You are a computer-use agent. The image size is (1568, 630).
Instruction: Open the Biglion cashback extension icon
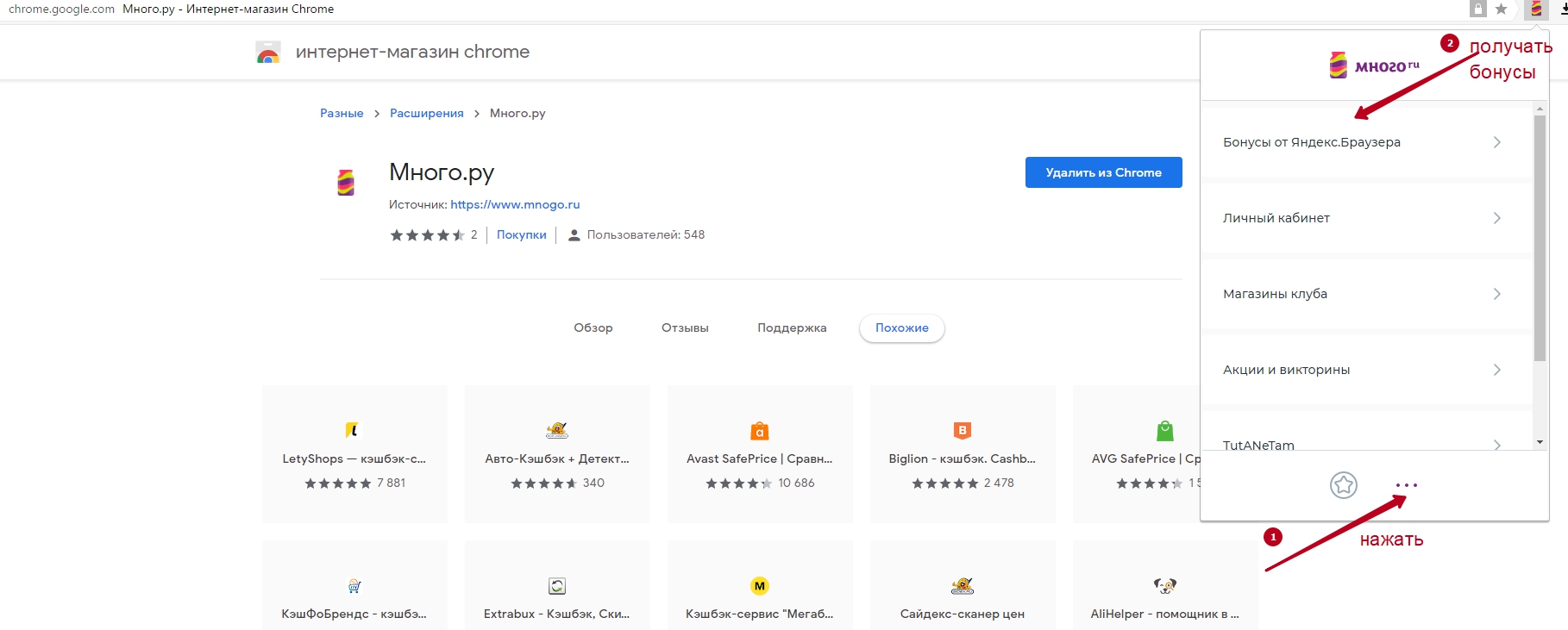pos(962,430)
